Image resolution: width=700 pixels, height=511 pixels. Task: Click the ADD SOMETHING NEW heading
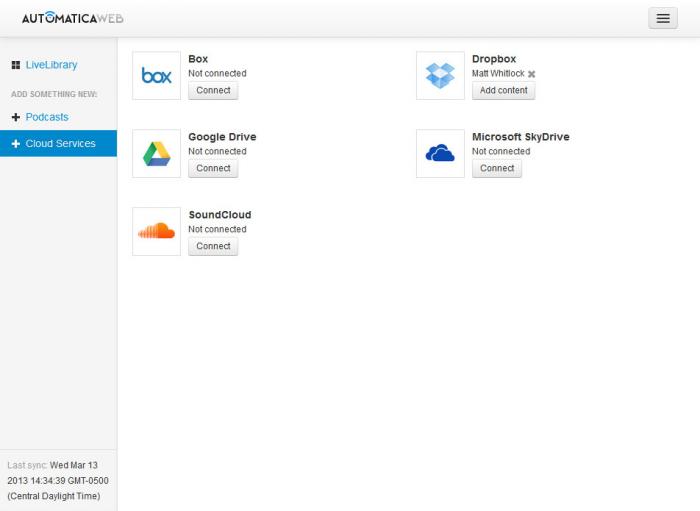(54, 94)
